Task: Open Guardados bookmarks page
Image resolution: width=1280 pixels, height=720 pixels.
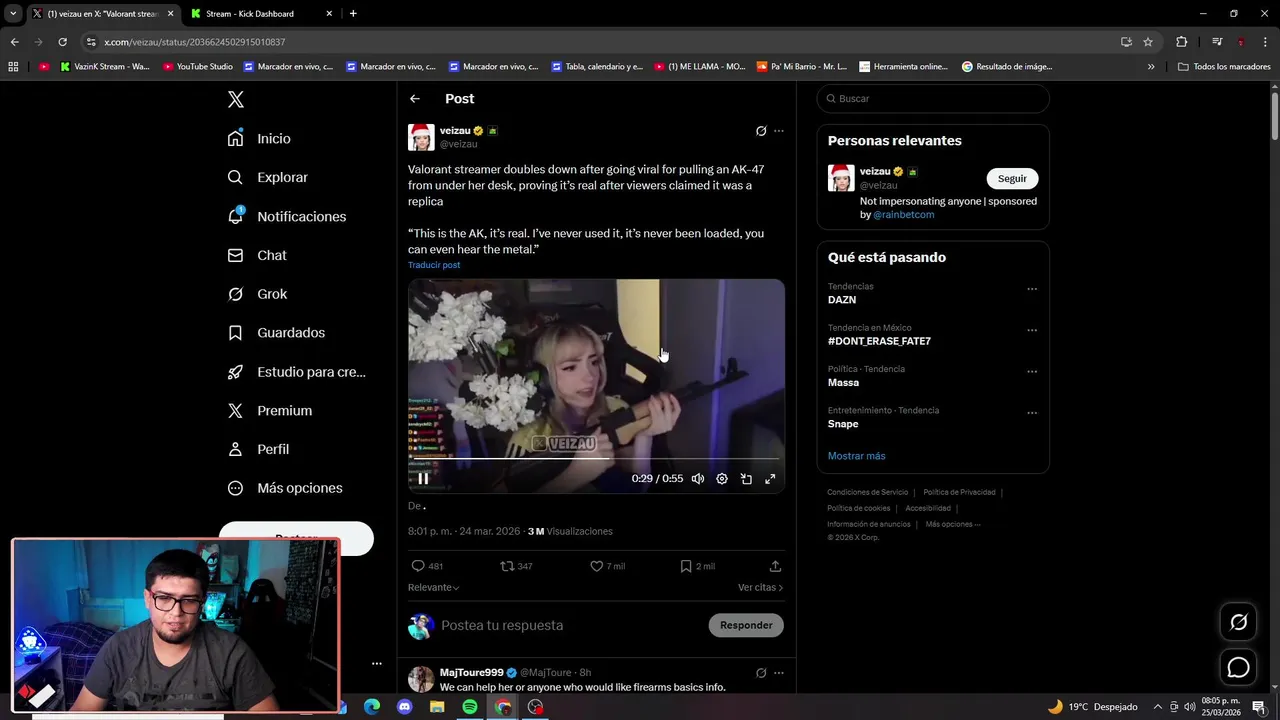Action: pyautogui.click(x=276, y=333)
